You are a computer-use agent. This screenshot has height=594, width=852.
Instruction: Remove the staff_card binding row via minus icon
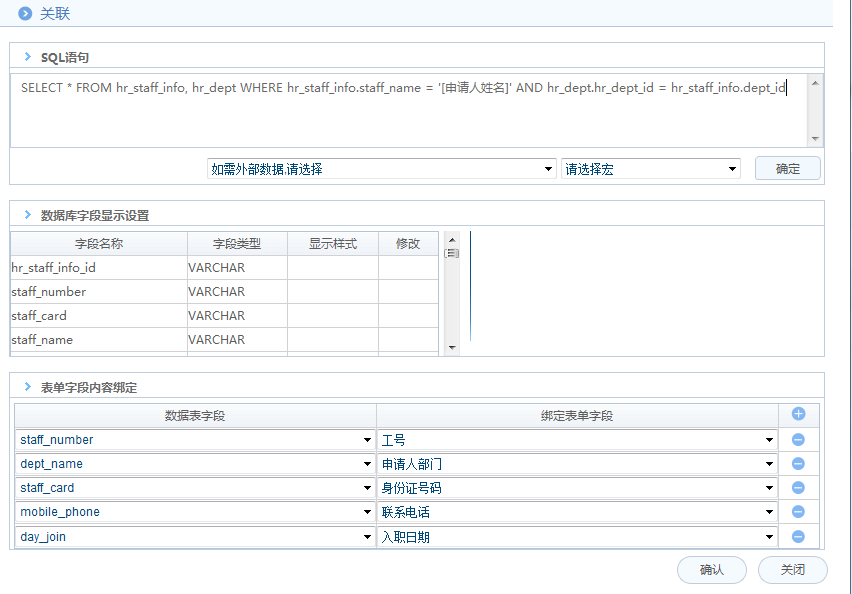point(798,487)
